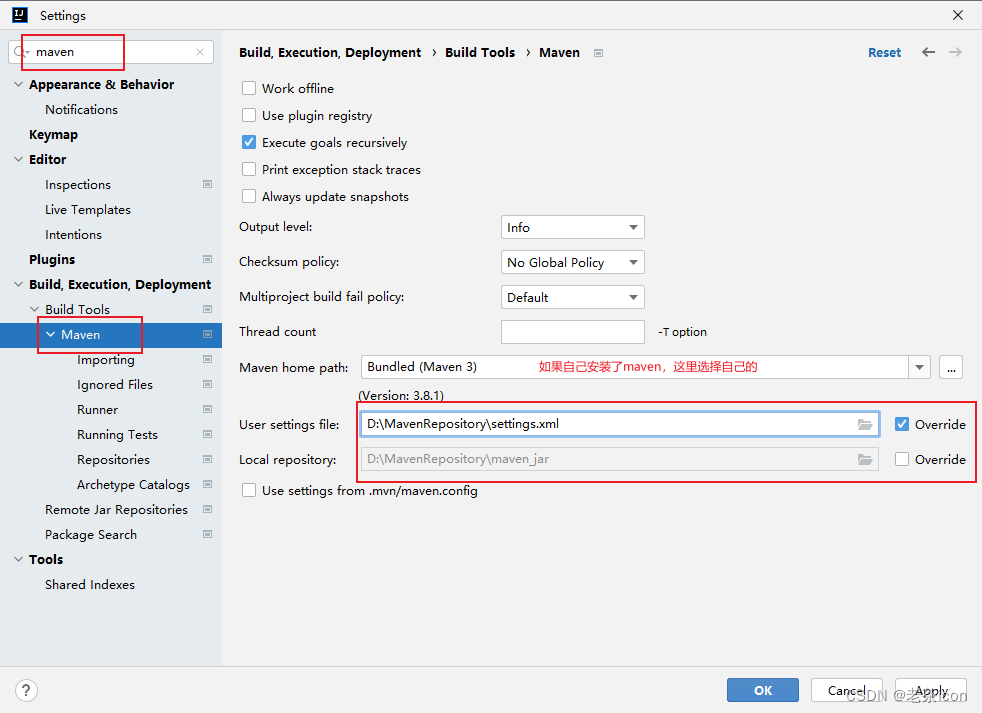Enable Print exception stack traces

coord(249,169)
